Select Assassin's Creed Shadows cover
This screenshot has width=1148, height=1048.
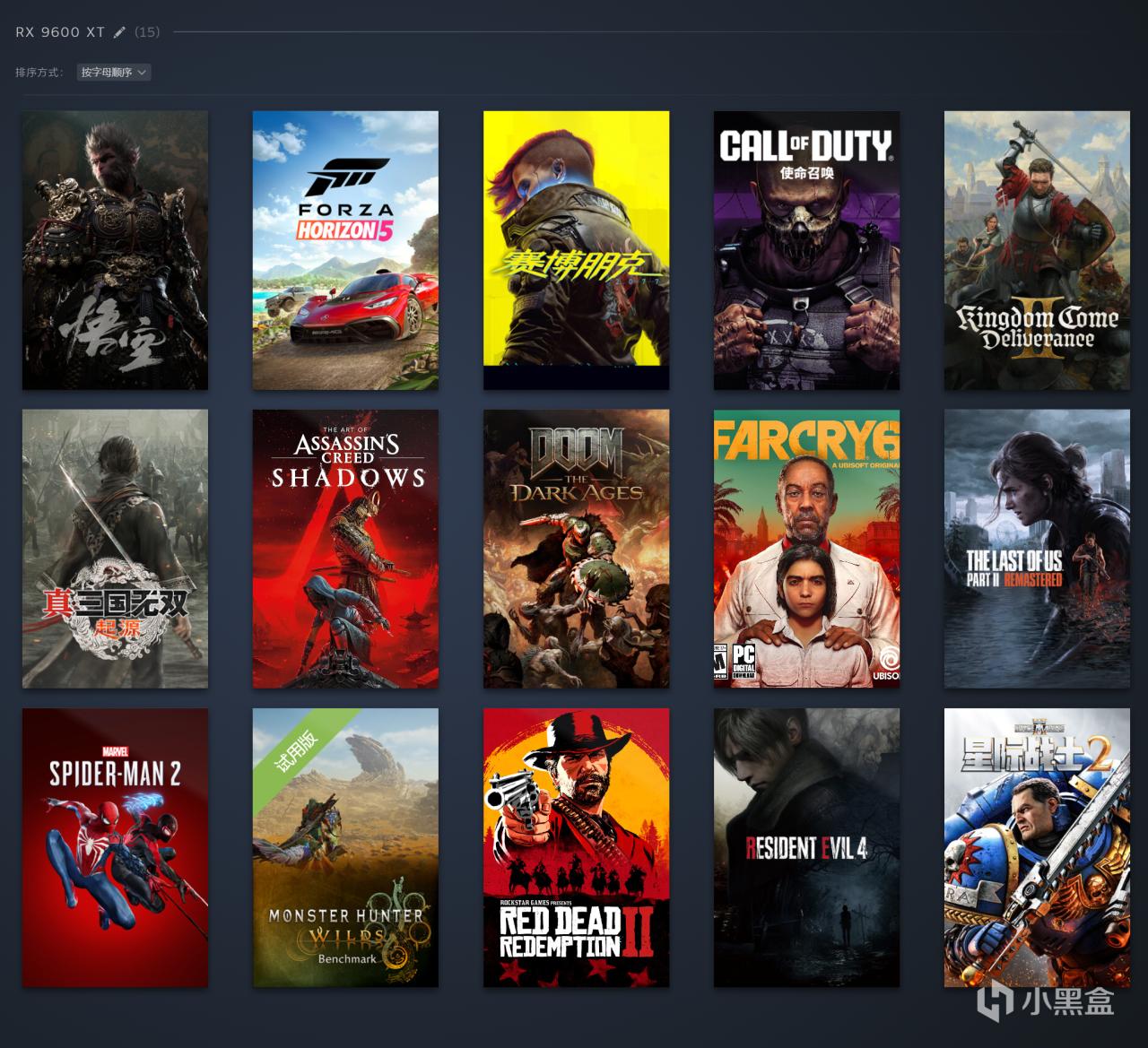tap(345, 549)
